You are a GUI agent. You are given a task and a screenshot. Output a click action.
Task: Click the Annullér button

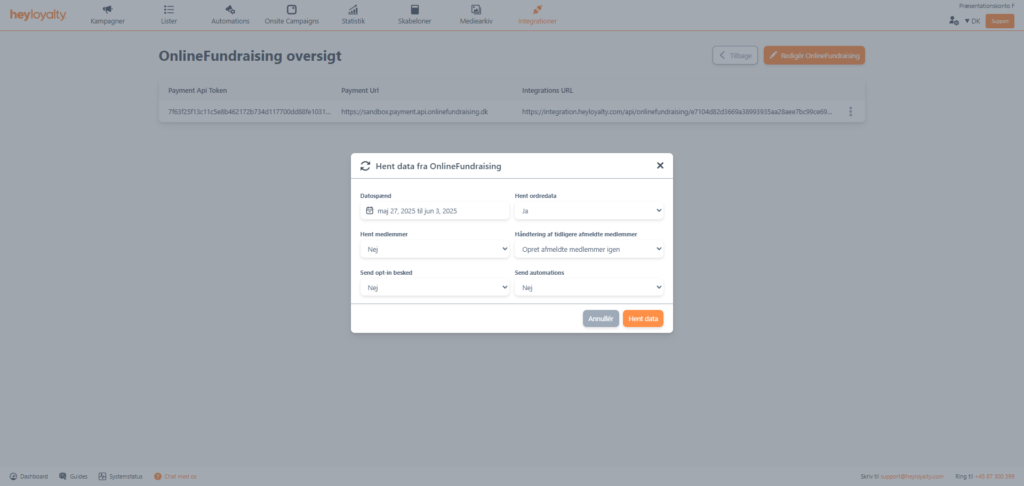tap(600, 319)
